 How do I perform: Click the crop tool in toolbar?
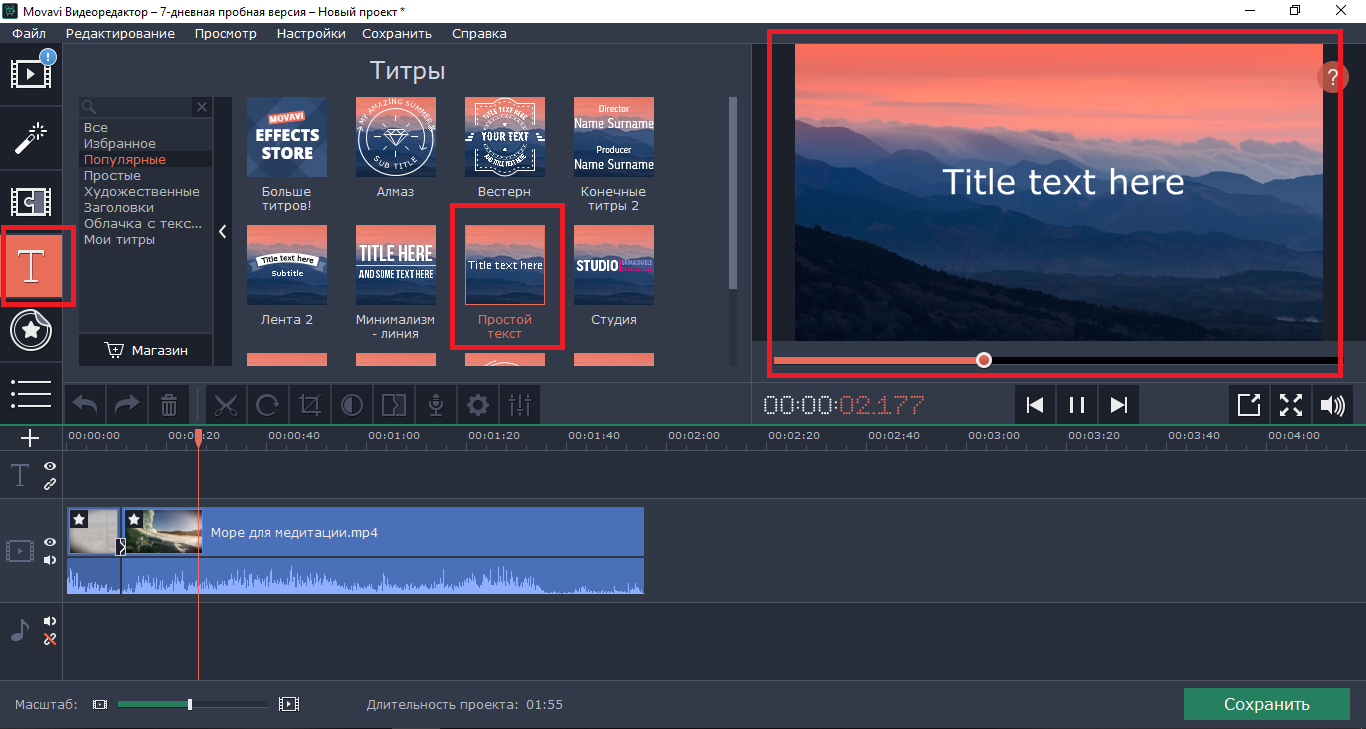point(309,405)
